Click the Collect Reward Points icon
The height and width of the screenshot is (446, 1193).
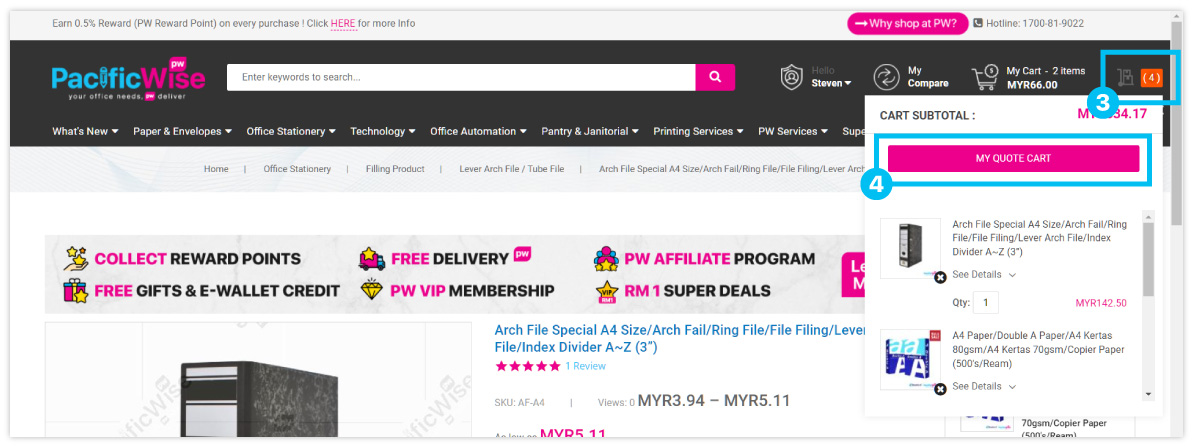76,258
